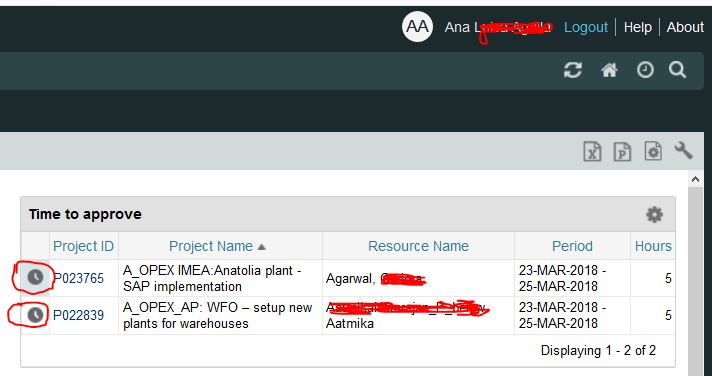Click resource name cell starting with Agarwal
Viewport: 712px width, 376px height.
click(418, 278)
